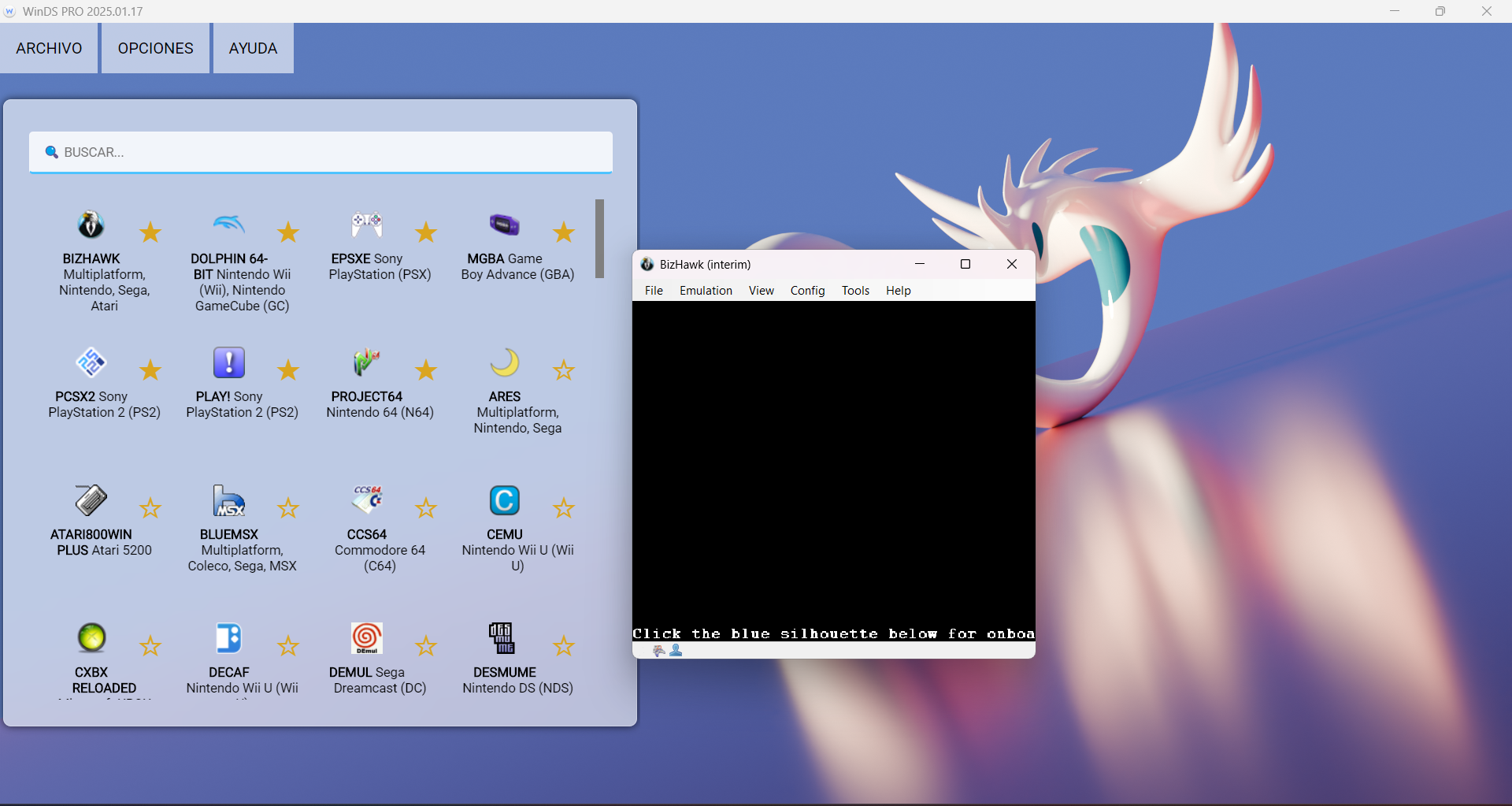The width and height of the screenshot is (1512, 806).
Task: Star the Decaf entry
Action: coord(288,646)
